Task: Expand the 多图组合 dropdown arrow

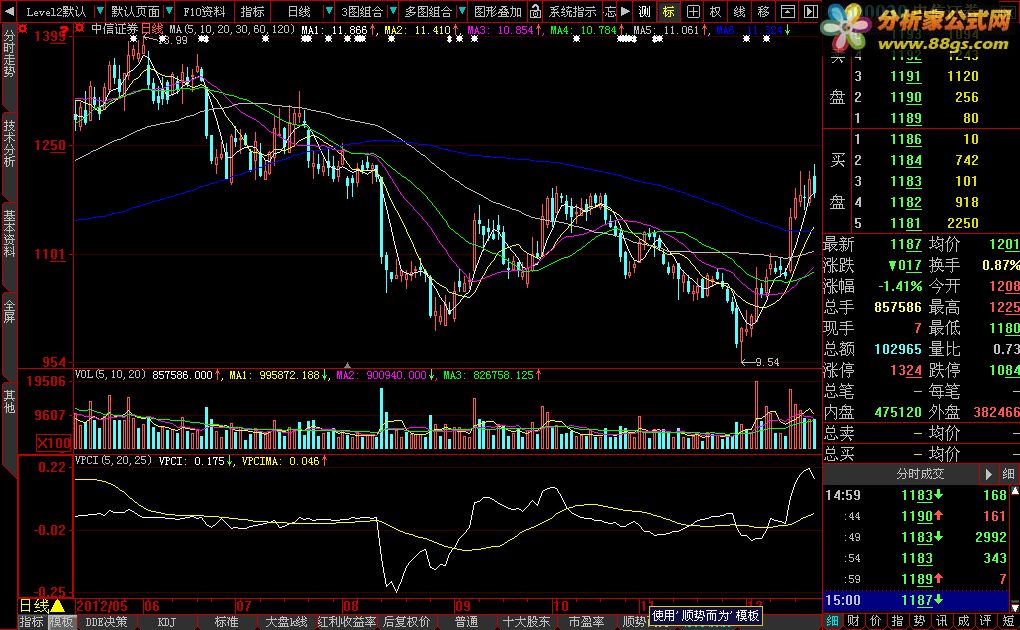Action: coord(462,11)
